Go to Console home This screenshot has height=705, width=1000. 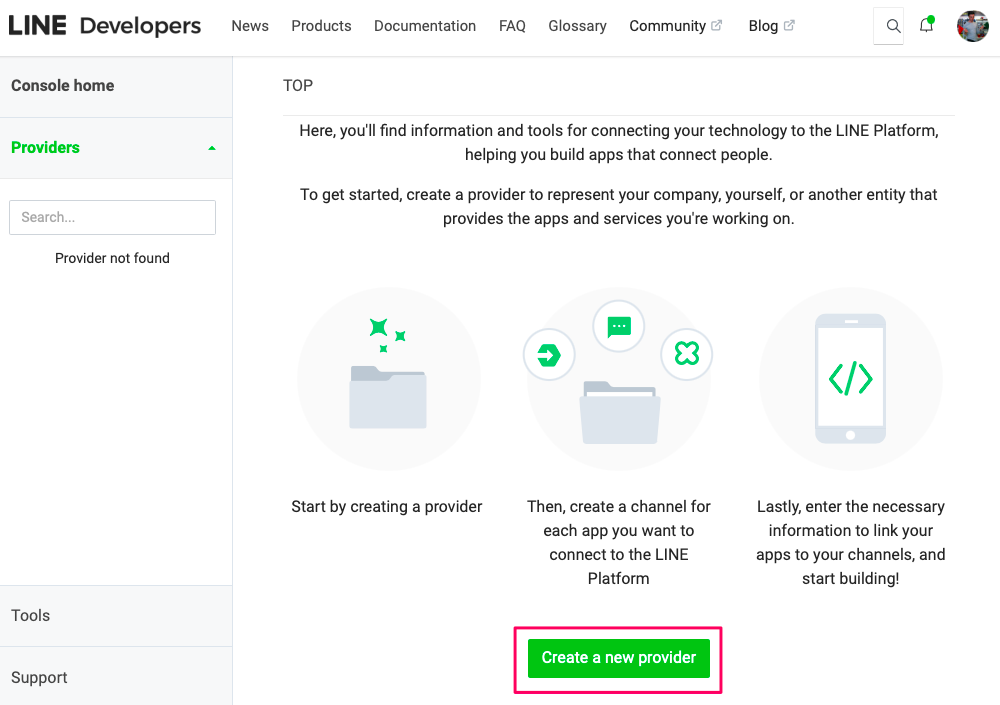[x=116, y=86]
